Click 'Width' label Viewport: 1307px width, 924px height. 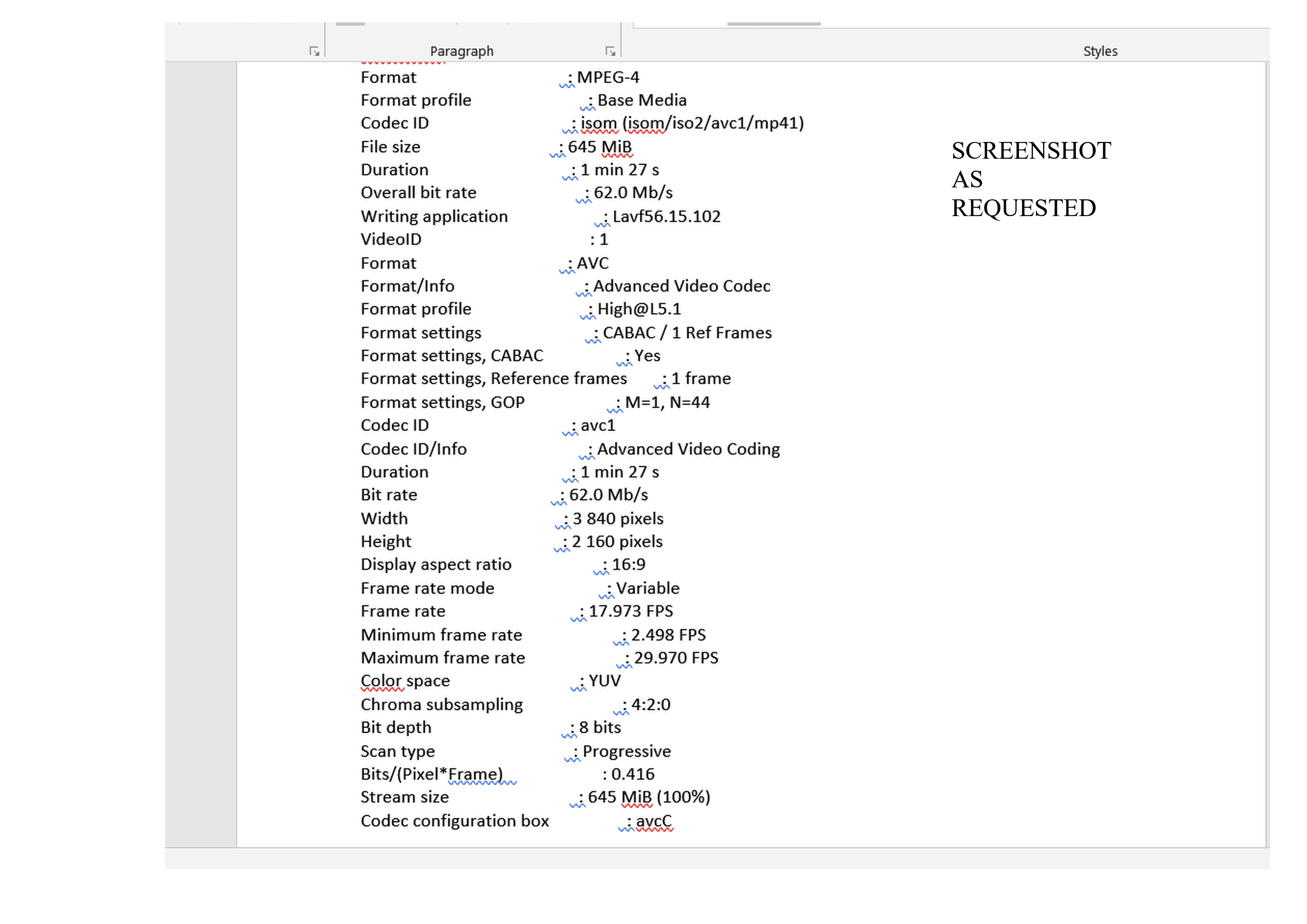point(384,519)
